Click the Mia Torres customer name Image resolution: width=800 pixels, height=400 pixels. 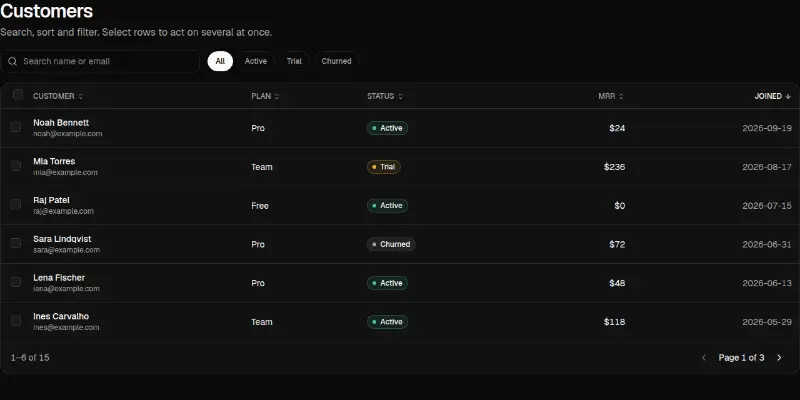point(54,162)
